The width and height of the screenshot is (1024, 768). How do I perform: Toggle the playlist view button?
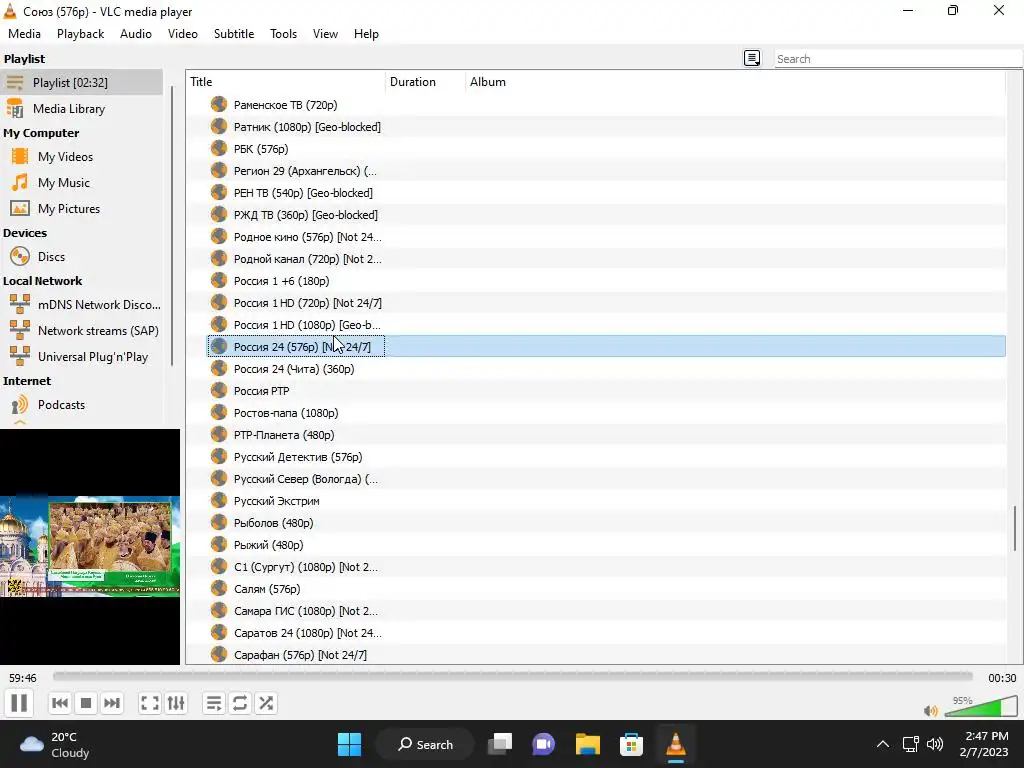pyautogui.click(x=214, y=703)
